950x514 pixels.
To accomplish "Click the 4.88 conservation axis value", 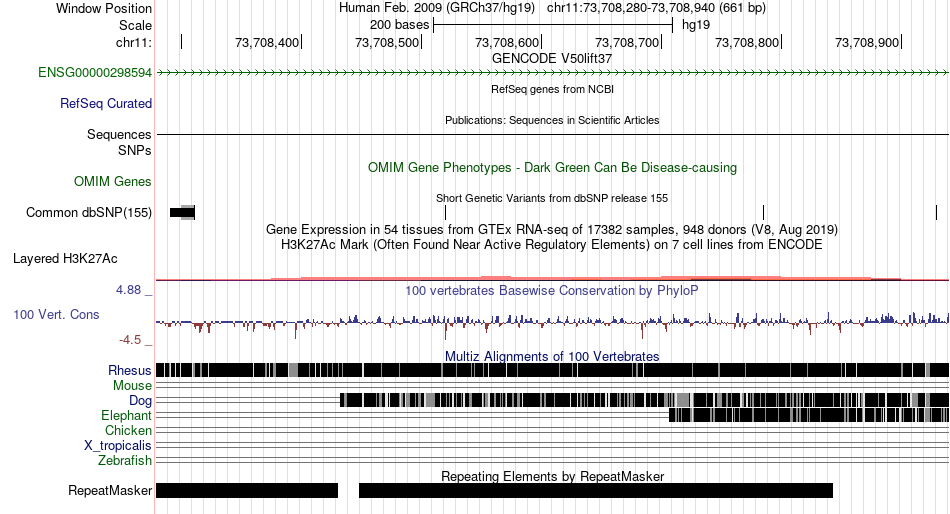I will click(x=128, y=290).
